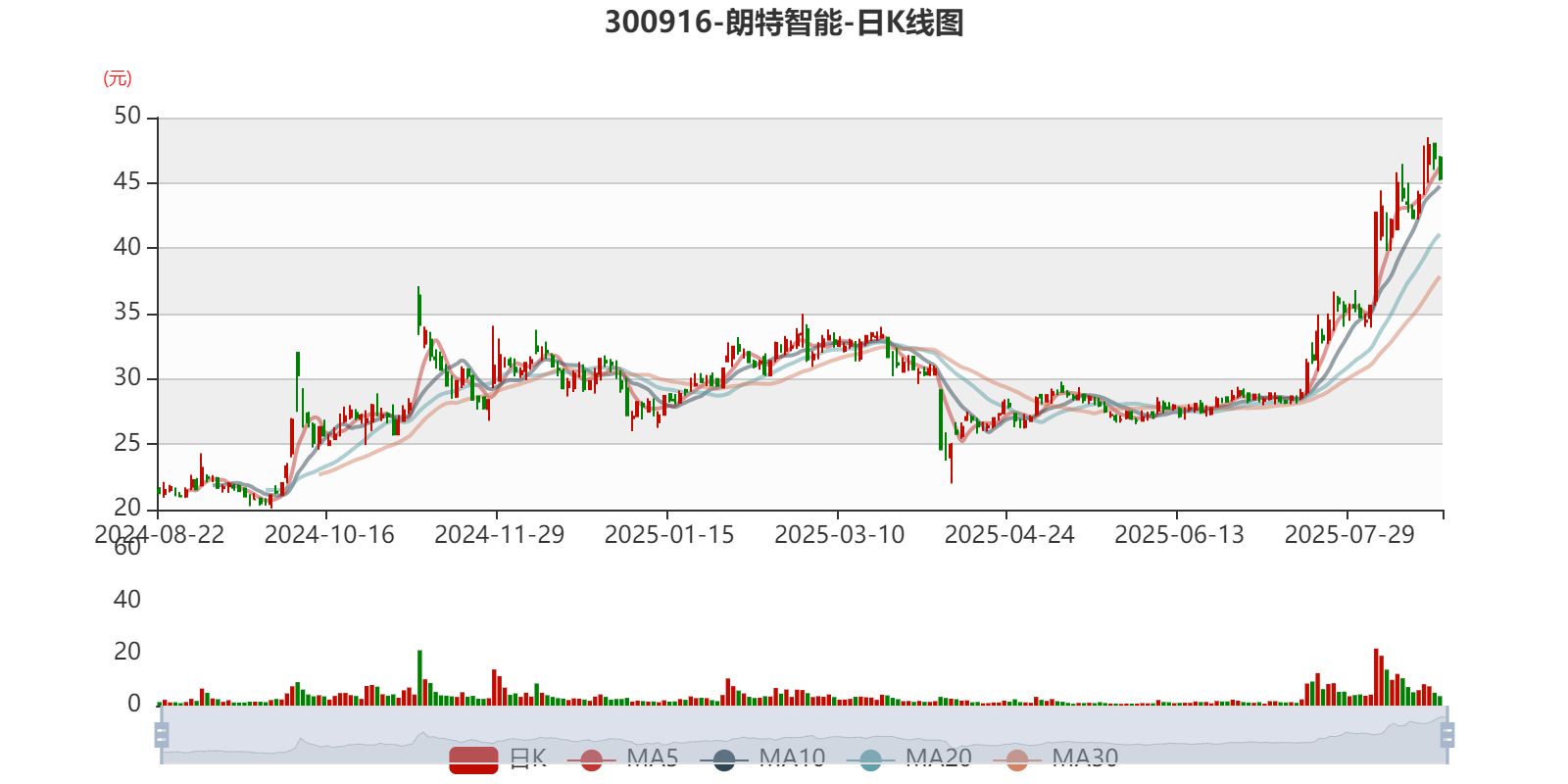Click the 25 price axis label
Image resolution: width=1568 pixels, height=784 pixels.
pos(127,443)
